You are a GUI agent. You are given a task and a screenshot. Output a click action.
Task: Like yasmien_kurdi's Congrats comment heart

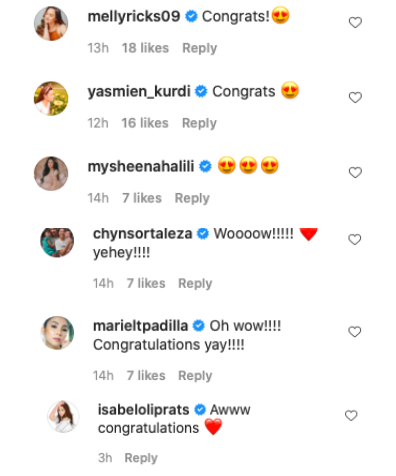(x=355, y=98)
